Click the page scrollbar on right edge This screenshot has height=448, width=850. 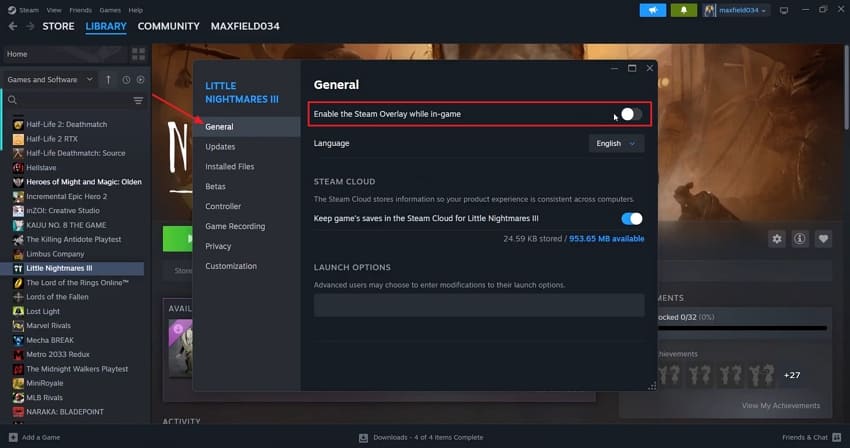tap(846, 87)
